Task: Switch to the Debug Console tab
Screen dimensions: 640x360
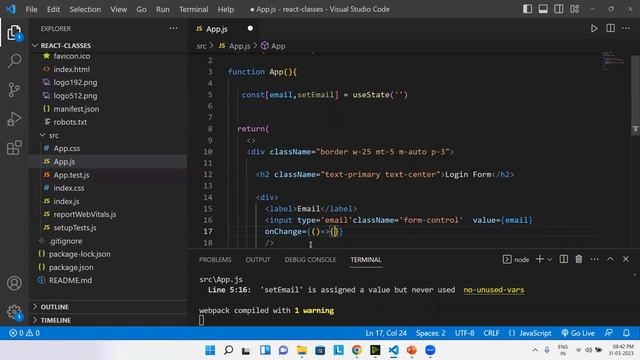Action: (310, 260)
